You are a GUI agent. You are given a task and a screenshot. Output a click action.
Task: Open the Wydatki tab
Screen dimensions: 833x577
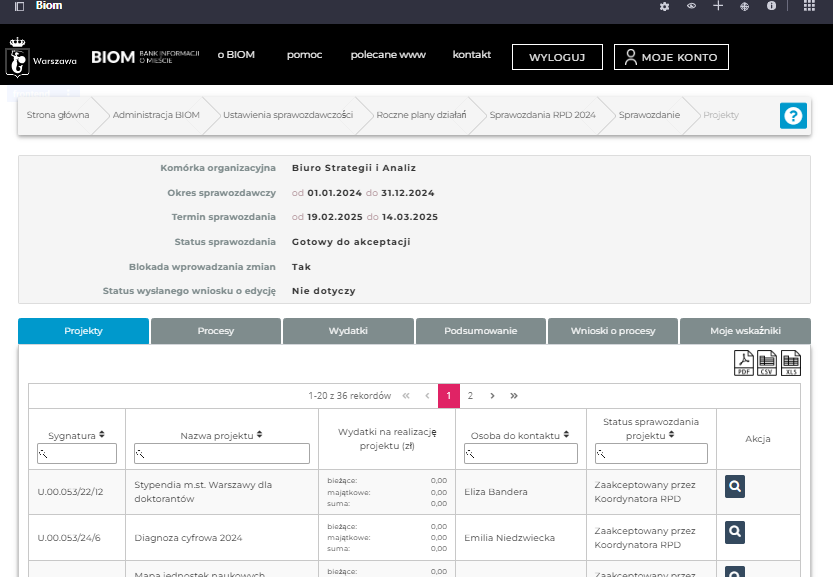click(x=348, y=331)
